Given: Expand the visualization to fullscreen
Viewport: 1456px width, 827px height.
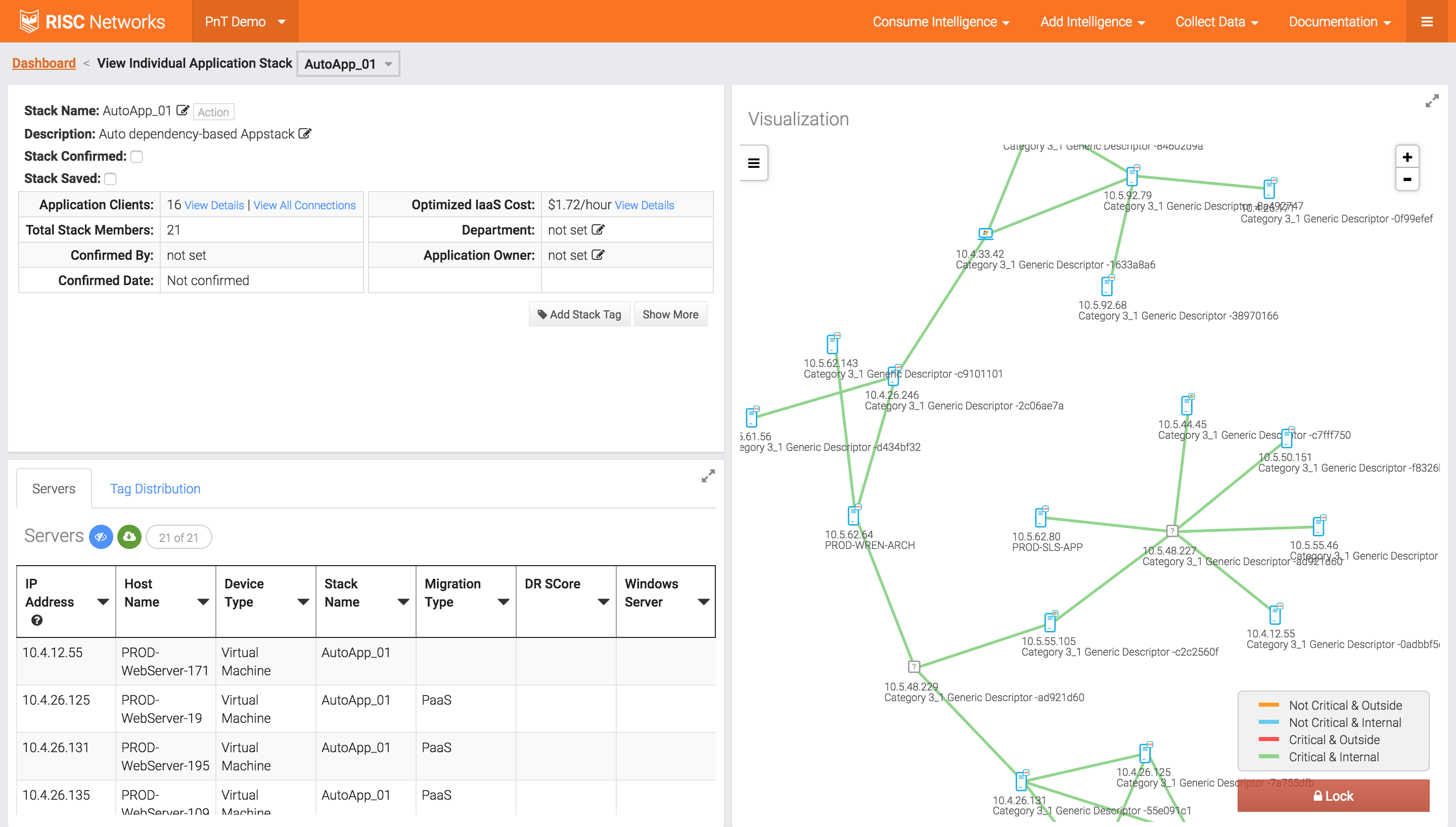Looking at the screenshot, I should 1432,101.
